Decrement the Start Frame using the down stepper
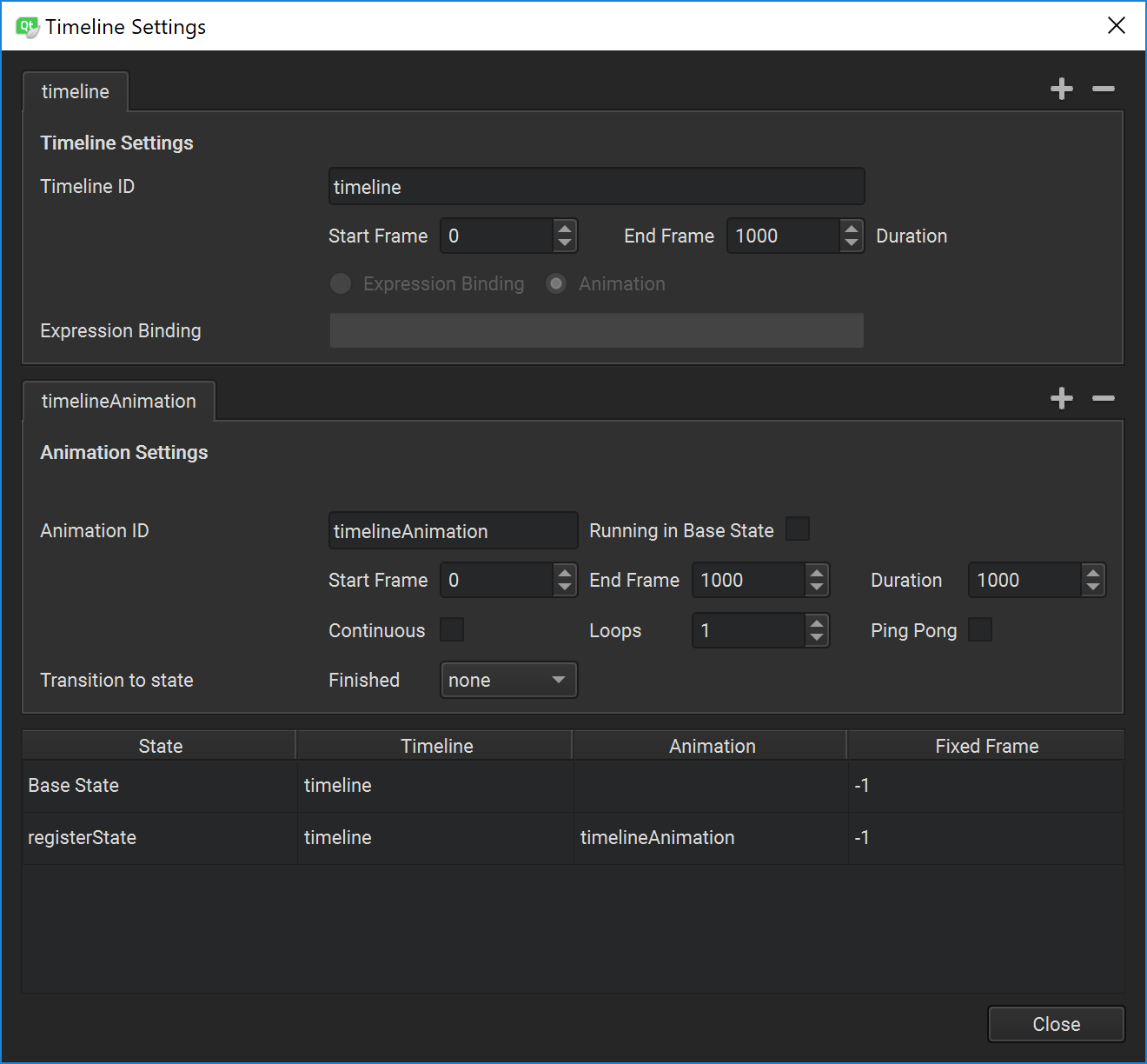This screenshot has height=1064, width=1147. 564,242
